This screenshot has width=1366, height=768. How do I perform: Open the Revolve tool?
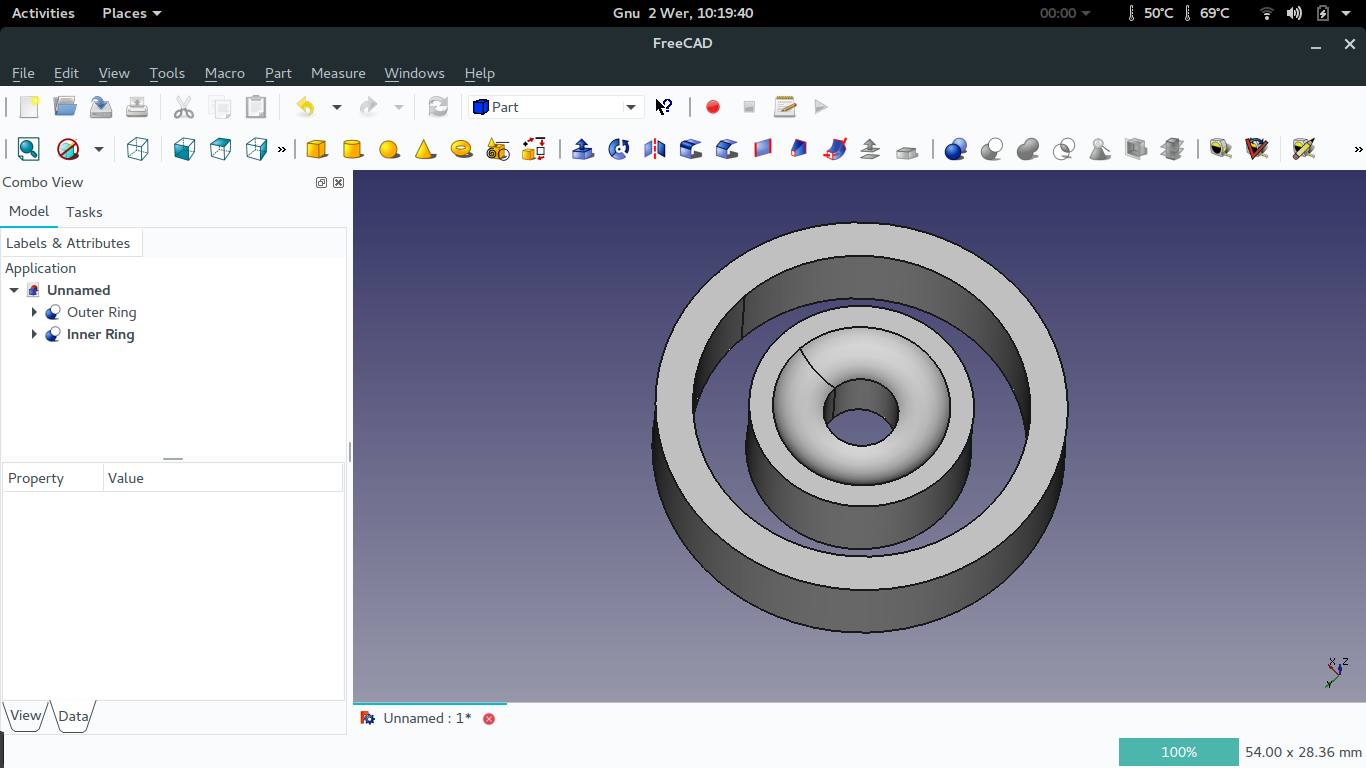618,148
